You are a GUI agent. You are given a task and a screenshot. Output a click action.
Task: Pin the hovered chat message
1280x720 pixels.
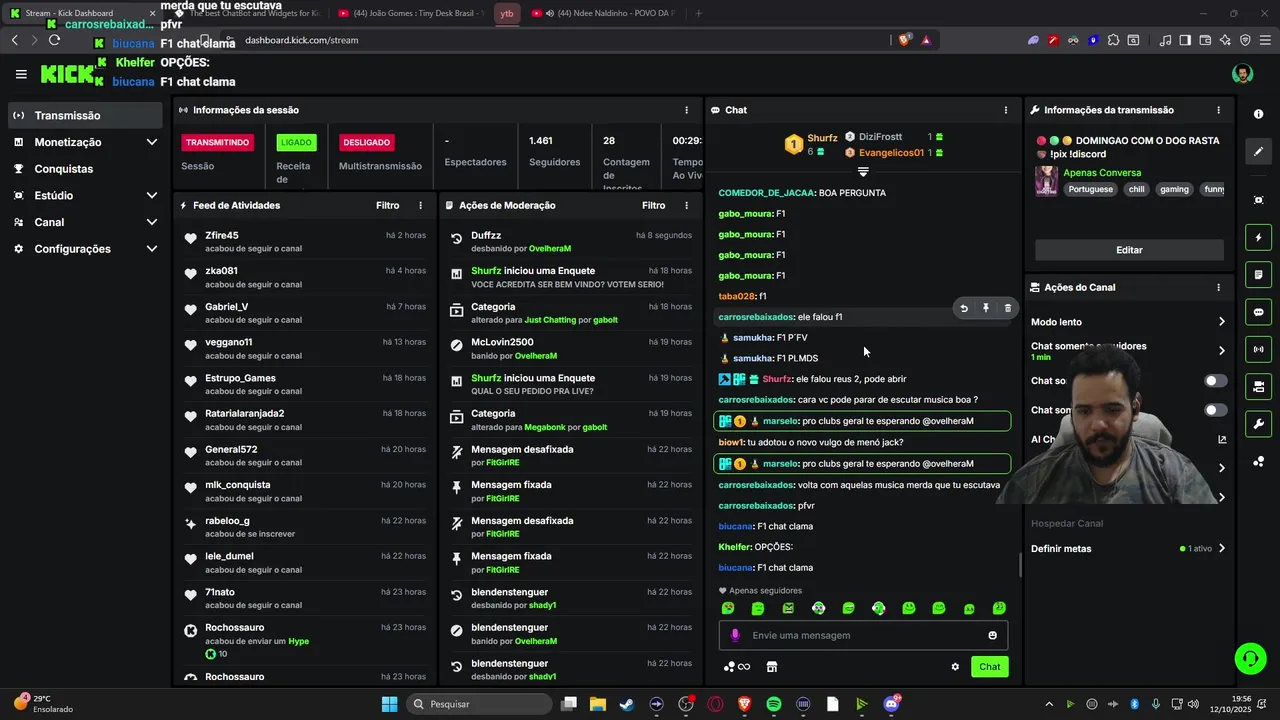[x=986, y=309]
